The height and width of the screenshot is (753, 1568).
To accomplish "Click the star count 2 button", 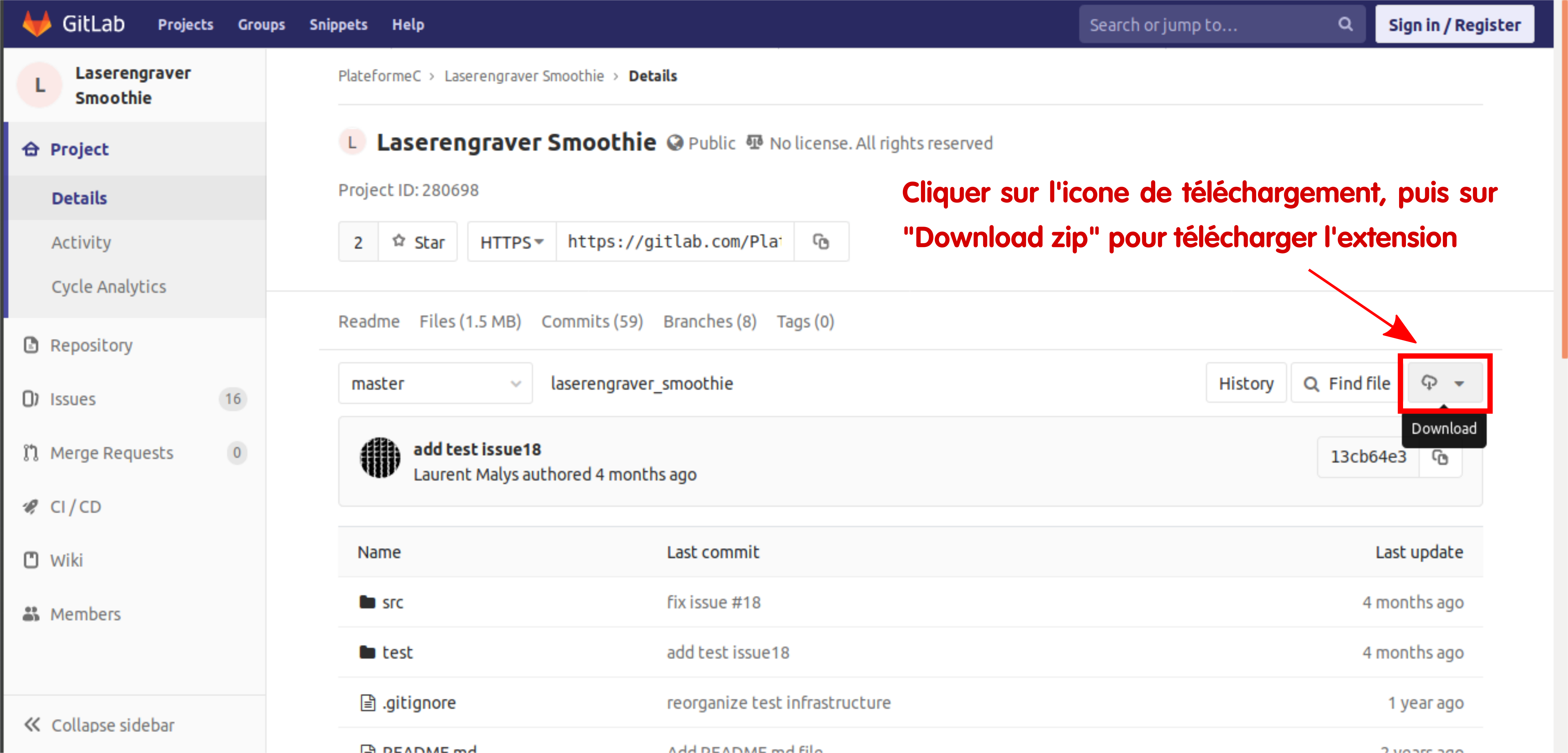I will (359, 242).
